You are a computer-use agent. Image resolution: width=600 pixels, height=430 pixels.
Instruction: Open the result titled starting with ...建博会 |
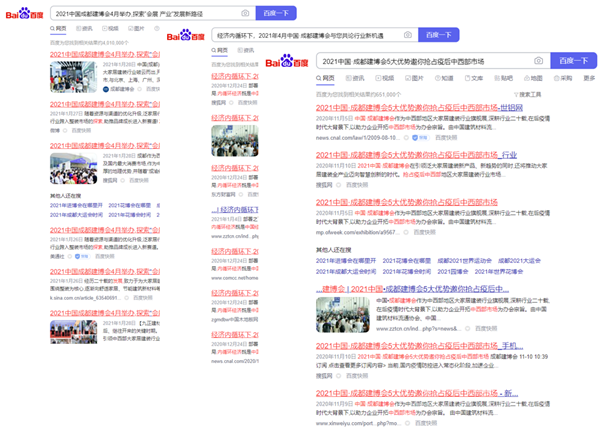(412, 289)
